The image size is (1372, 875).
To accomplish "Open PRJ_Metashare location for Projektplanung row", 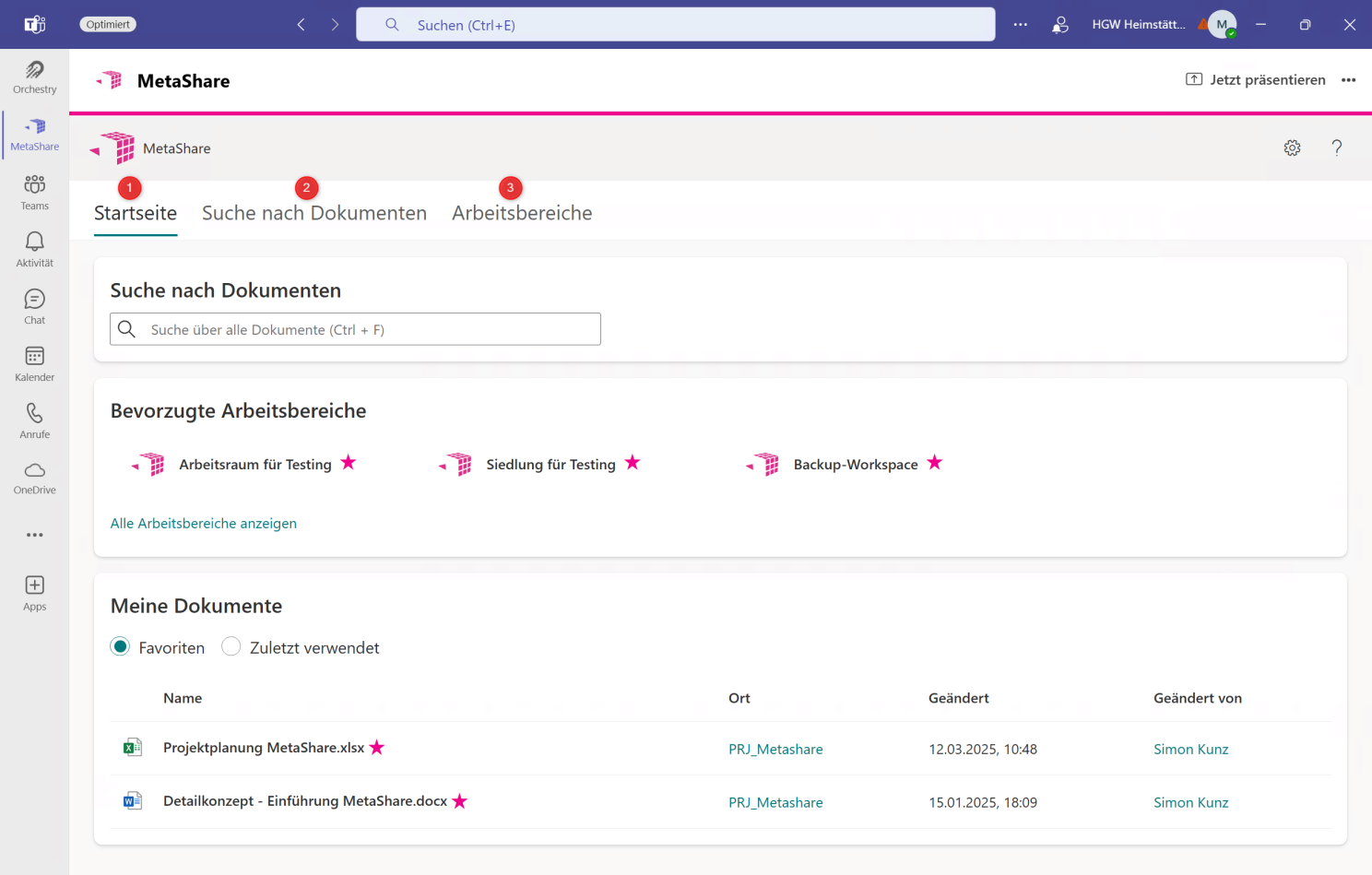I will point(775,750).
